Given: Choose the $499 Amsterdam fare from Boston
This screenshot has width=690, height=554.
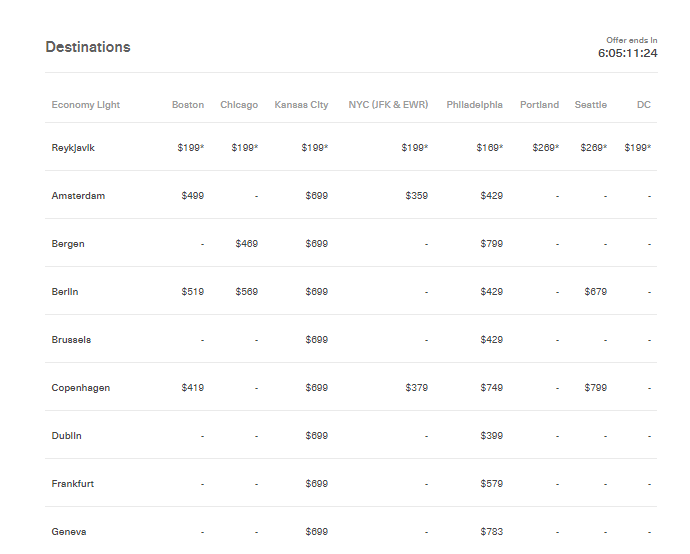Looking at the screenshot, I should pyautogui.click(x=192, y=196).
